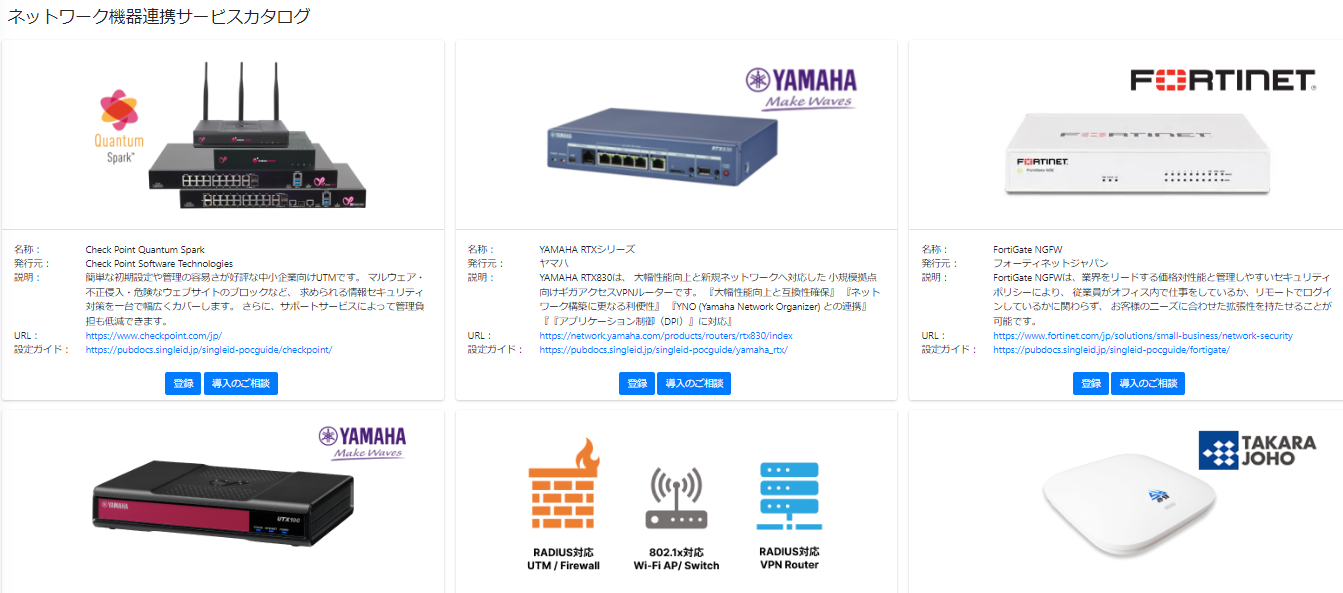Open the singleid-pocguide/checkpoint setup guide link
This screenshot has height=593, width=1343.
pyautogui.click(x=209, y=350)
